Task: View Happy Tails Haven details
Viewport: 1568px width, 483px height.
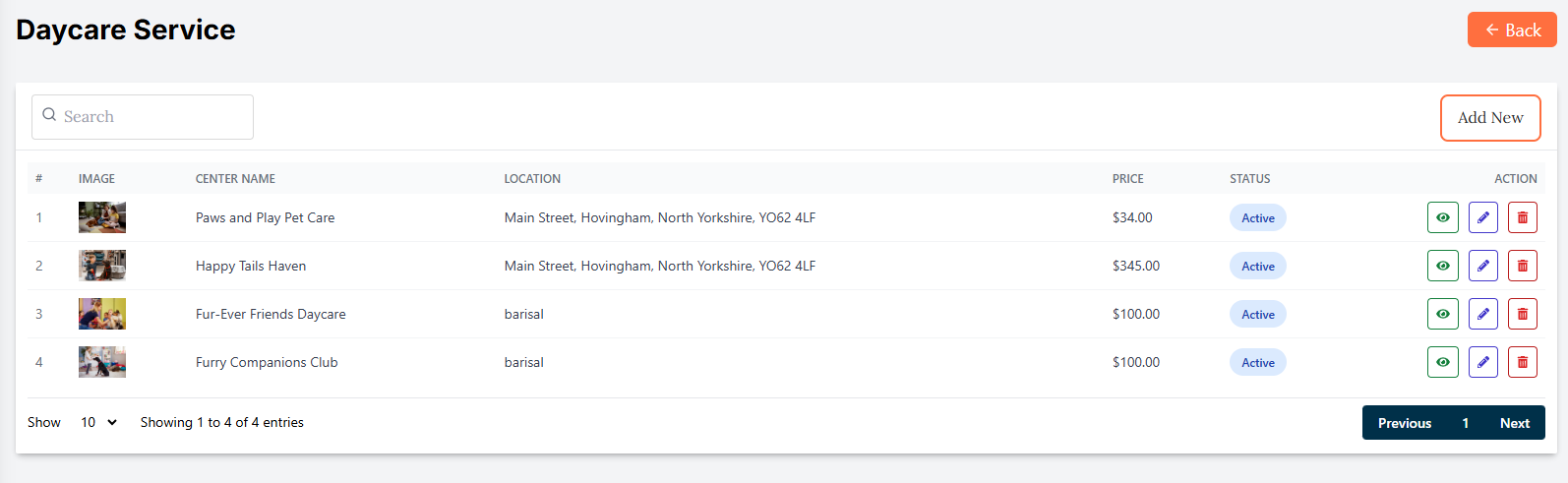Action: click(x=1442, y=266)
